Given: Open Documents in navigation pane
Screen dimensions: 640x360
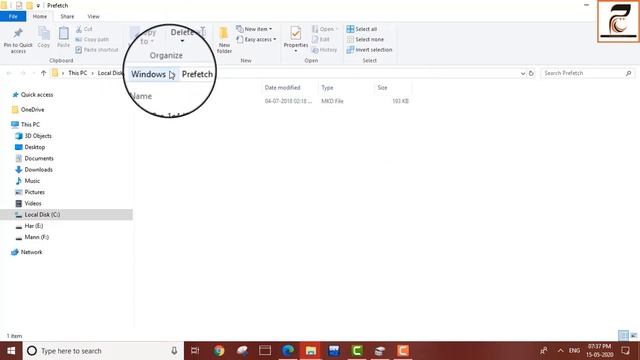Looking at the screenshot, I should click(39, 158).
